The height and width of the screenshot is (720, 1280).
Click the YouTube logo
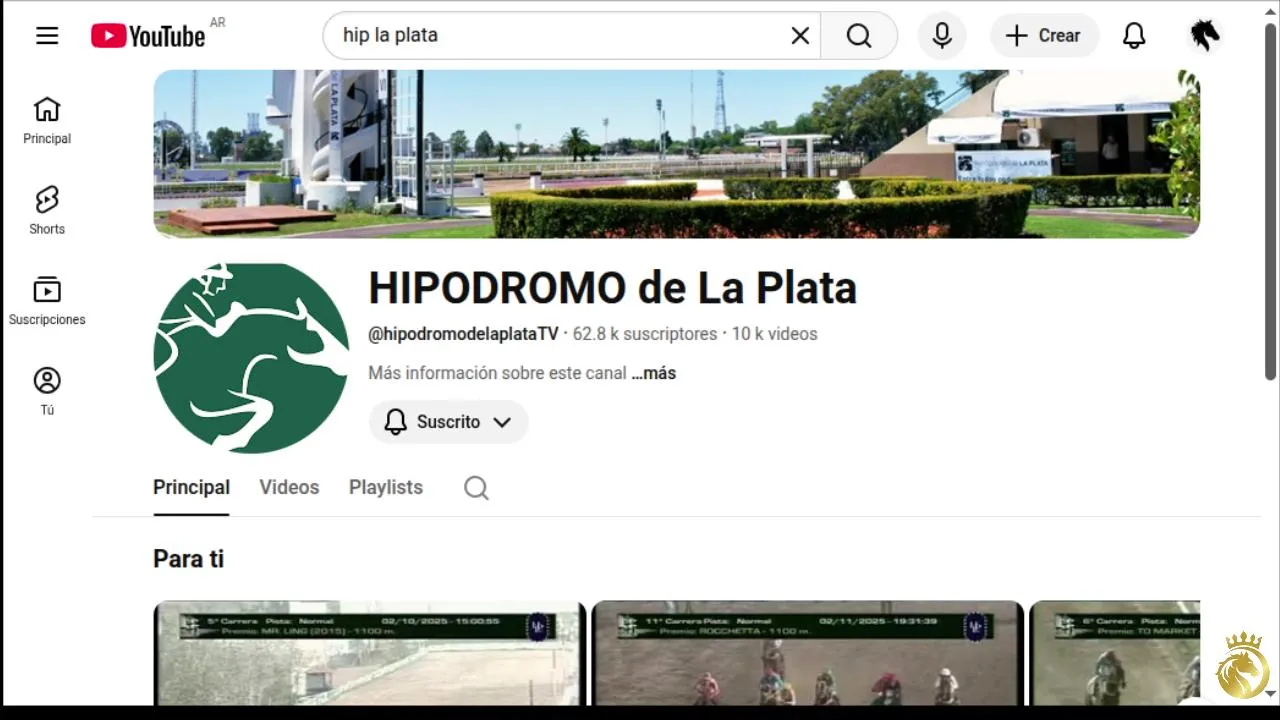point(148,36)
